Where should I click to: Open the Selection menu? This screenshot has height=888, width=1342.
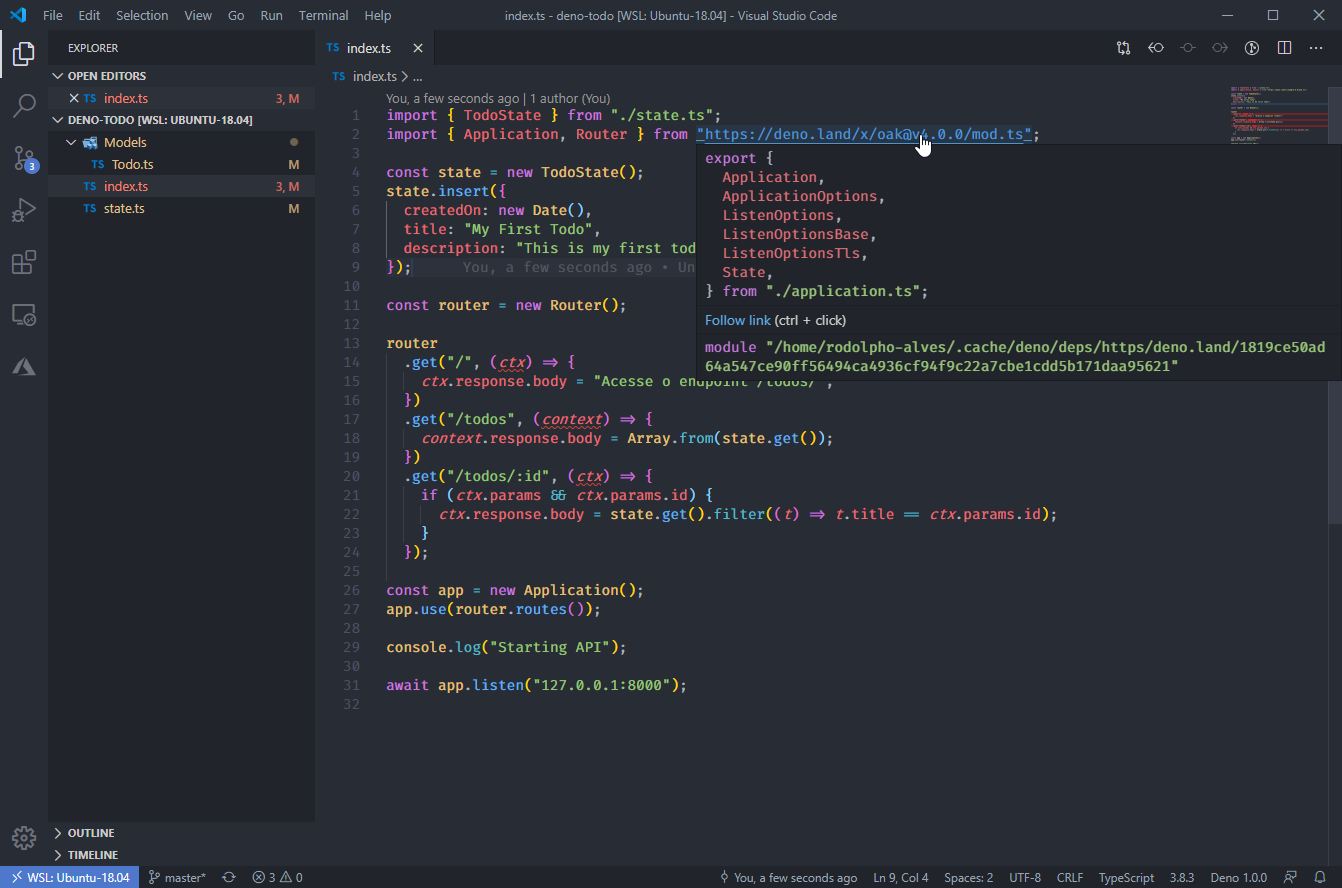pyautogui.click(x=142, y=15)
